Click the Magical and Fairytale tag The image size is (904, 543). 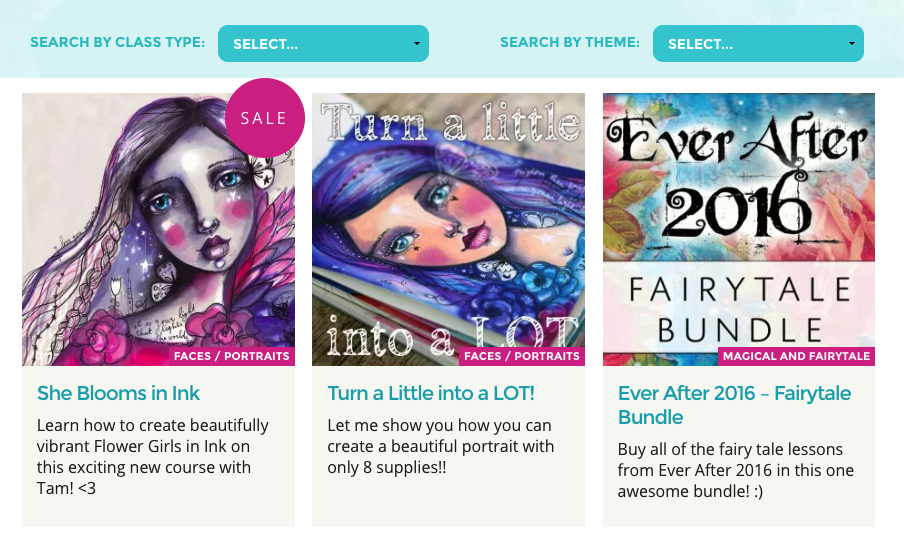tap(796, 356)
